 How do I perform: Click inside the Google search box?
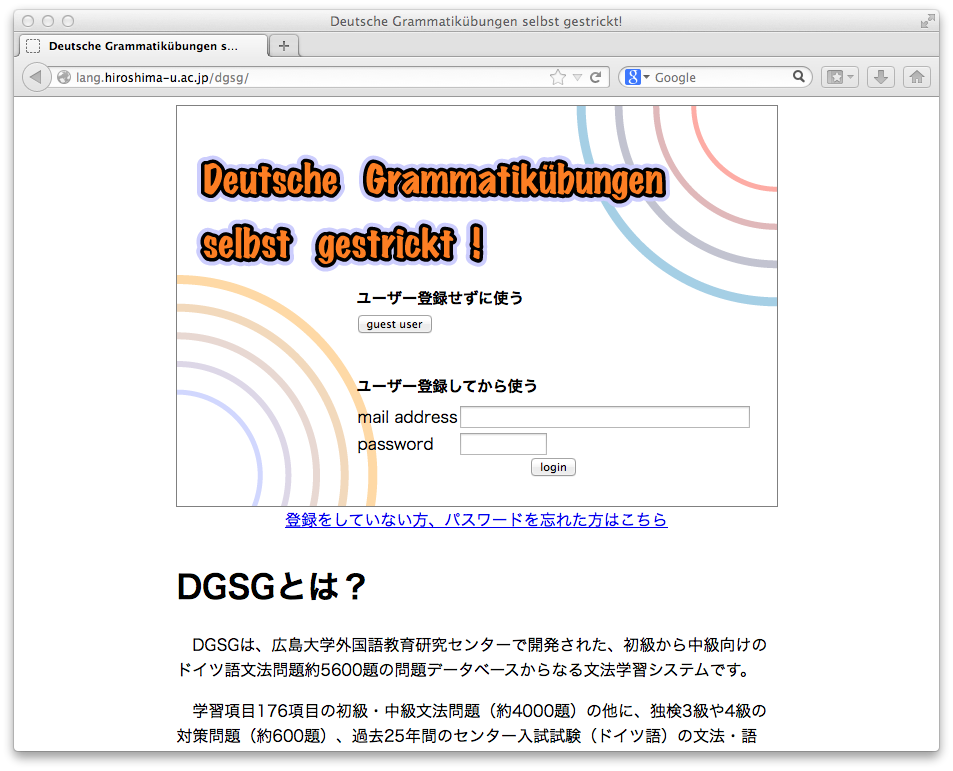[720, 77]
